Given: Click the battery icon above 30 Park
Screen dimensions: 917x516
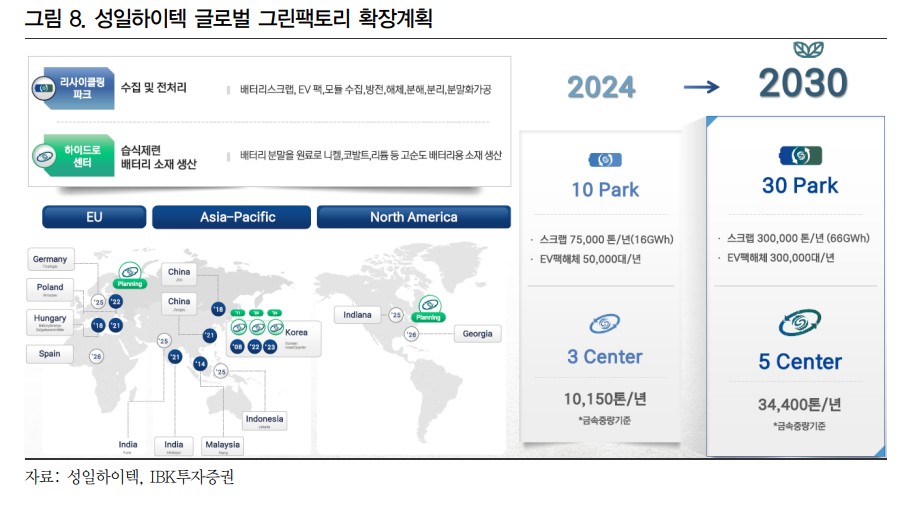Looking at the screenshot, I should (801, 156).
